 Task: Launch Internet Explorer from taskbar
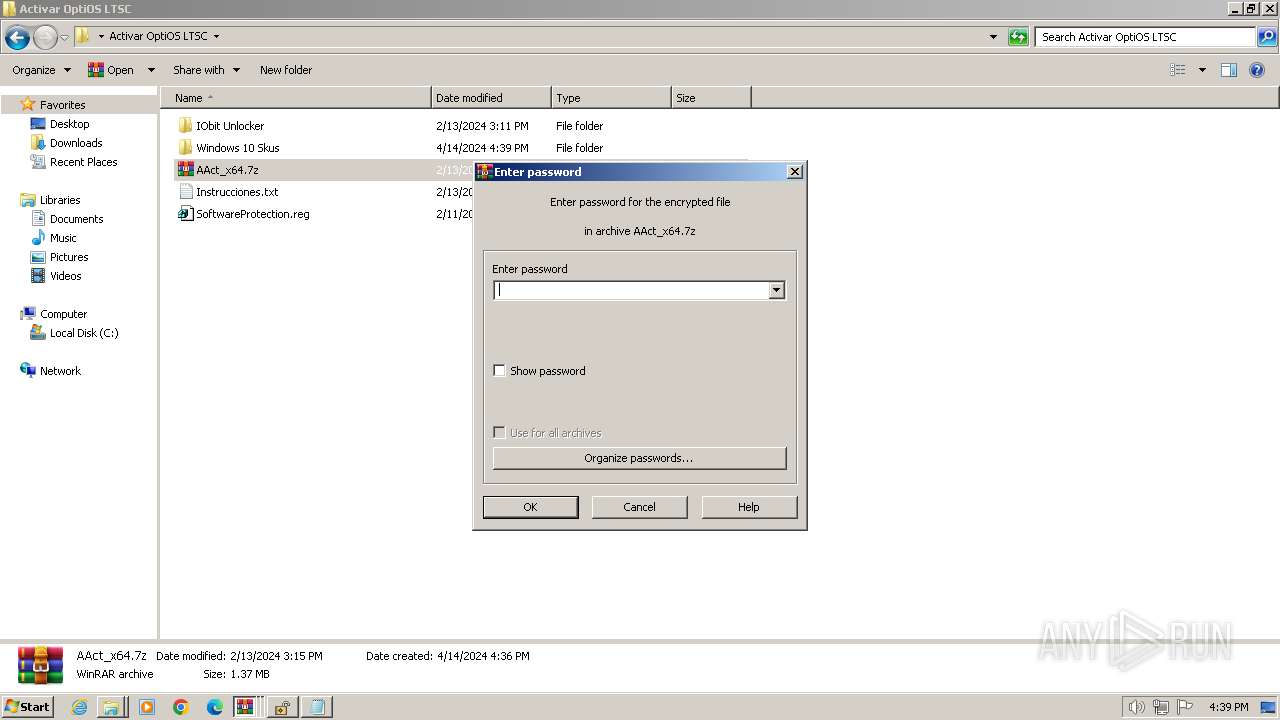pyautogui.click(x=80, y=707)
